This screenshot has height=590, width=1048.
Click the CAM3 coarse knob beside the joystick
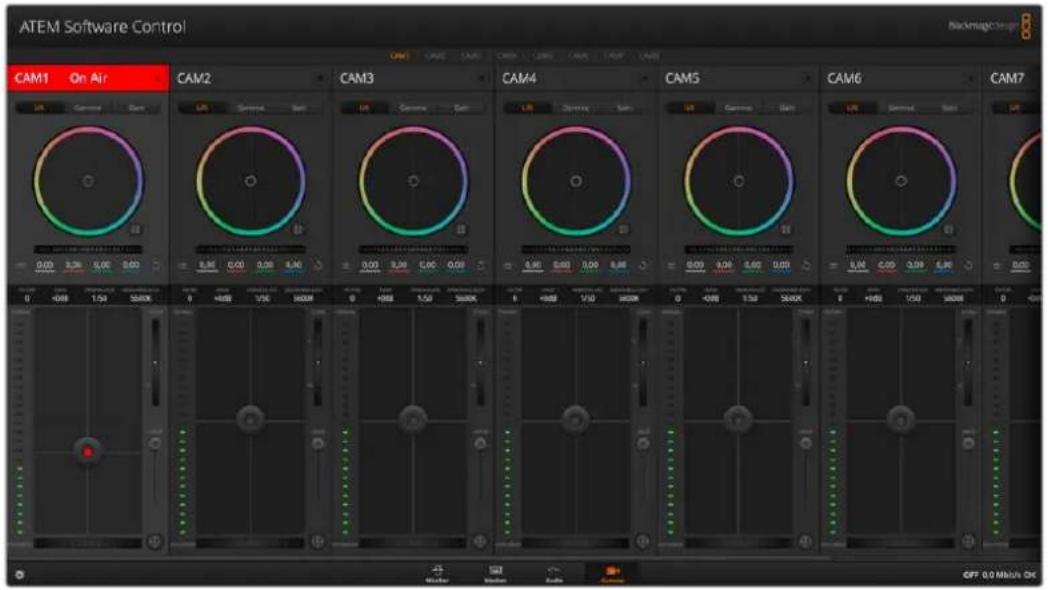tap(481, 443)
